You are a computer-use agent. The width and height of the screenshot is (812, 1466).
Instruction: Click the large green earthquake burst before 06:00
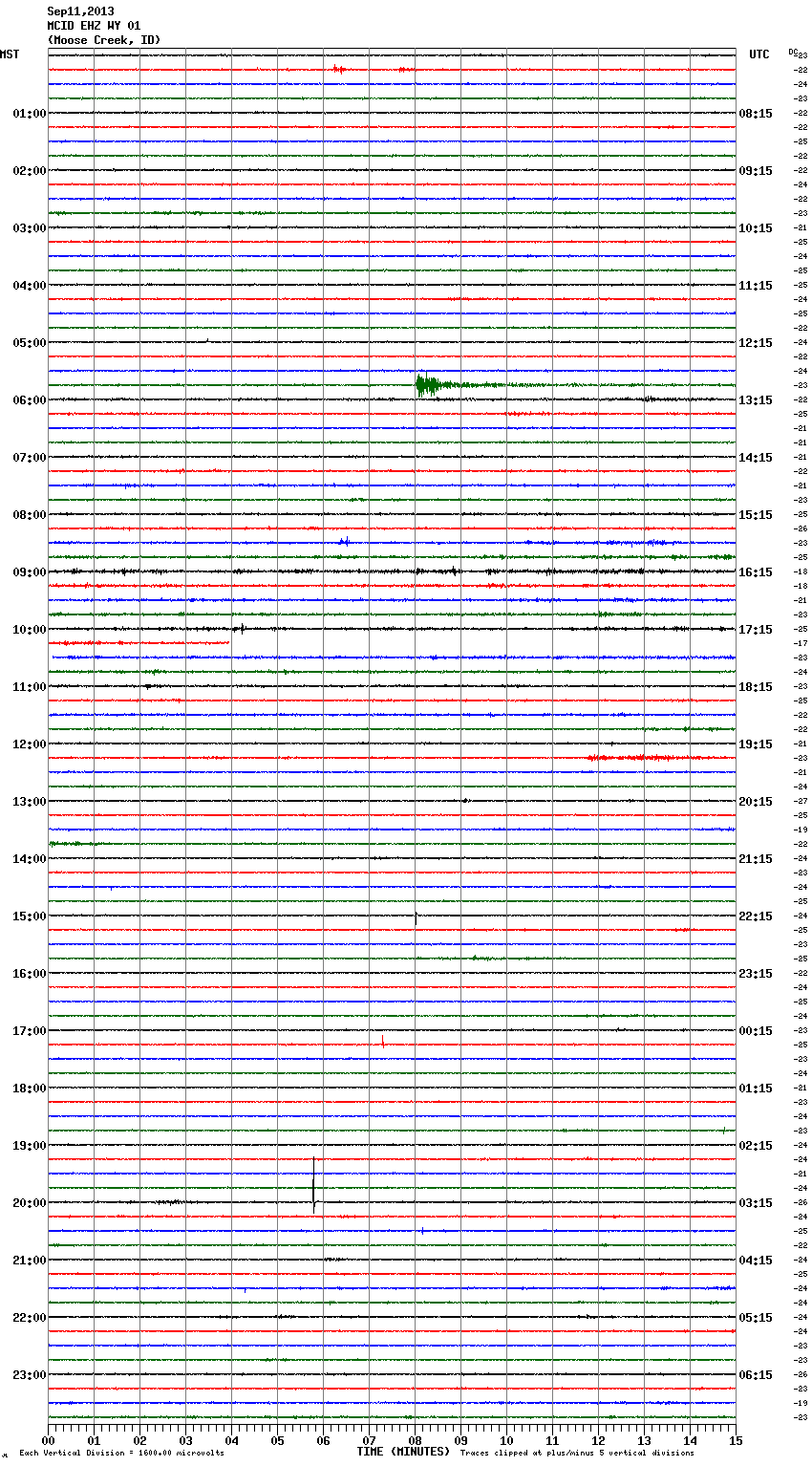point(430,385)
